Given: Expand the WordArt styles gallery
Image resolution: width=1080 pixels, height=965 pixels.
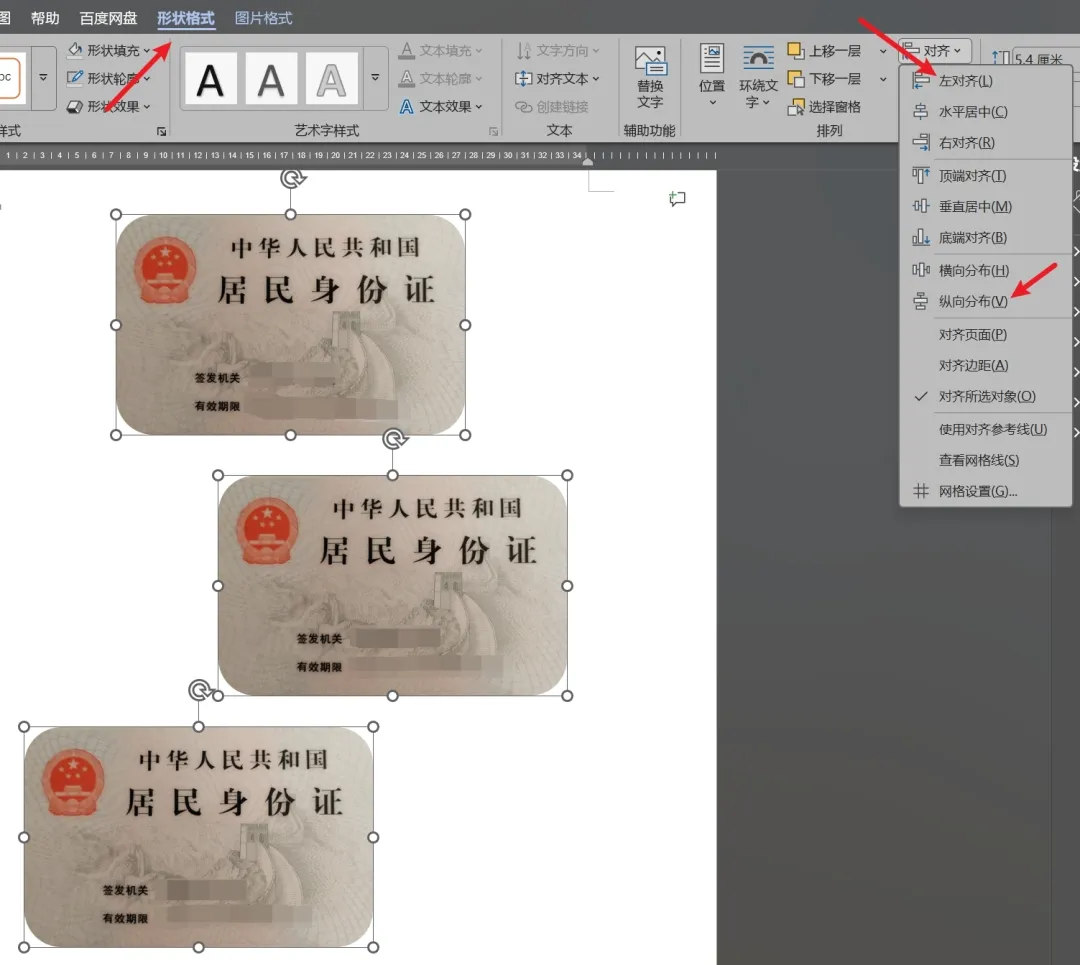Looking at the screenshot, I should point(375,77).
